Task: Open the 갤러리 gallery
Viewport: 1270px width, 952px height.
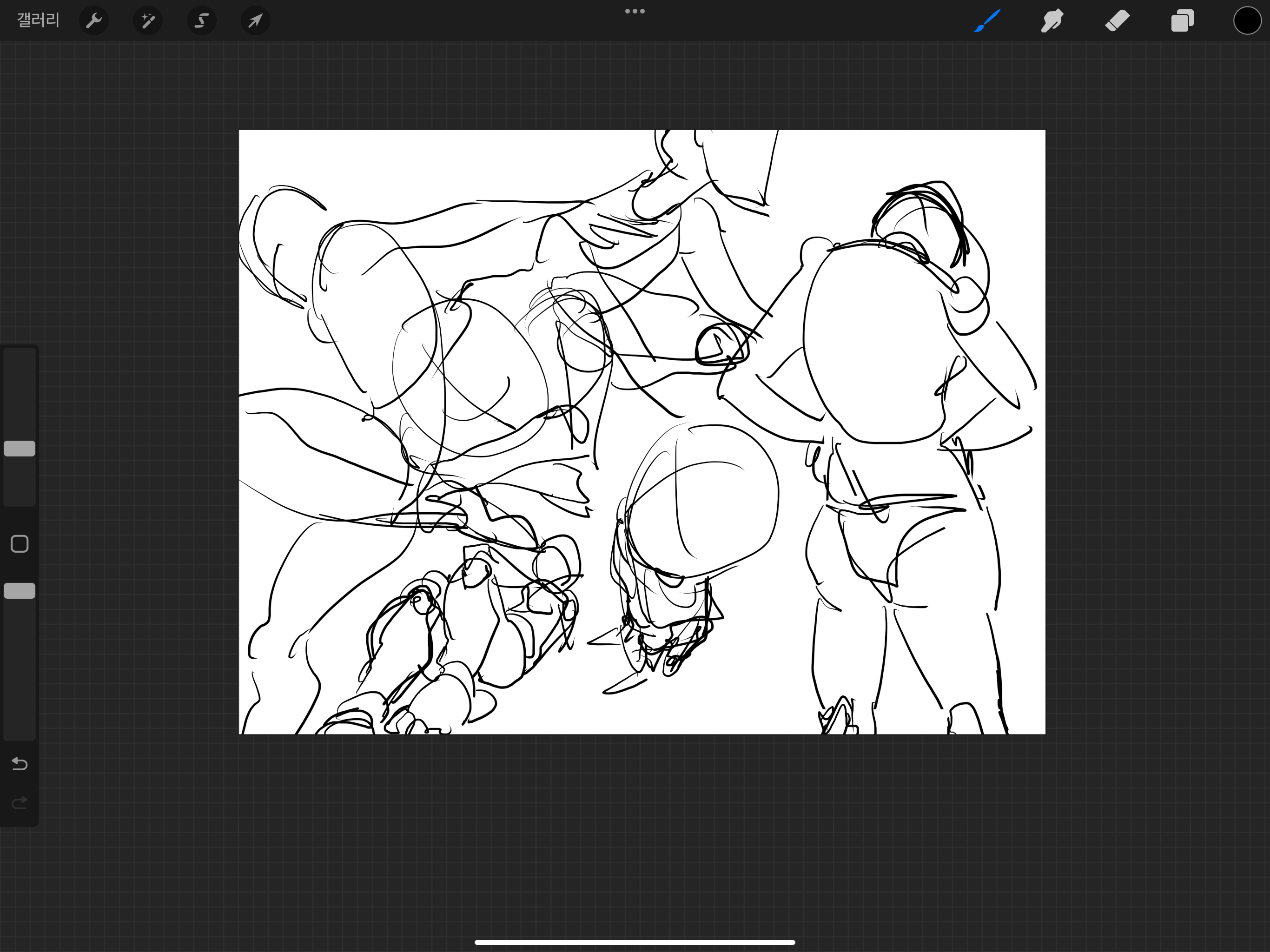Action: (38, 20)
